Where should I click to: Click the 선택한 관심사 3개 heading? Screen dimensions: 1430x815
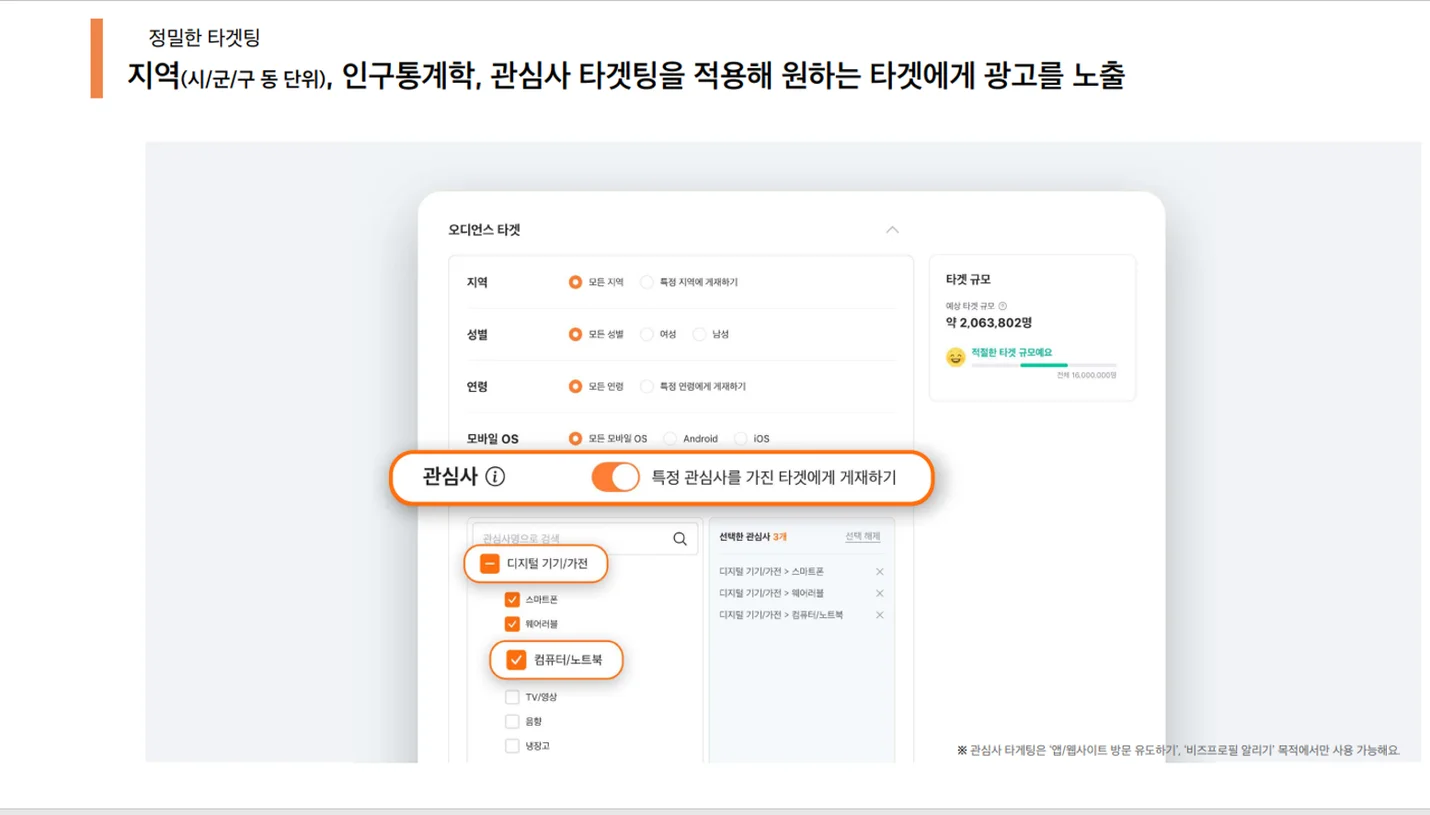click(753, 537)
